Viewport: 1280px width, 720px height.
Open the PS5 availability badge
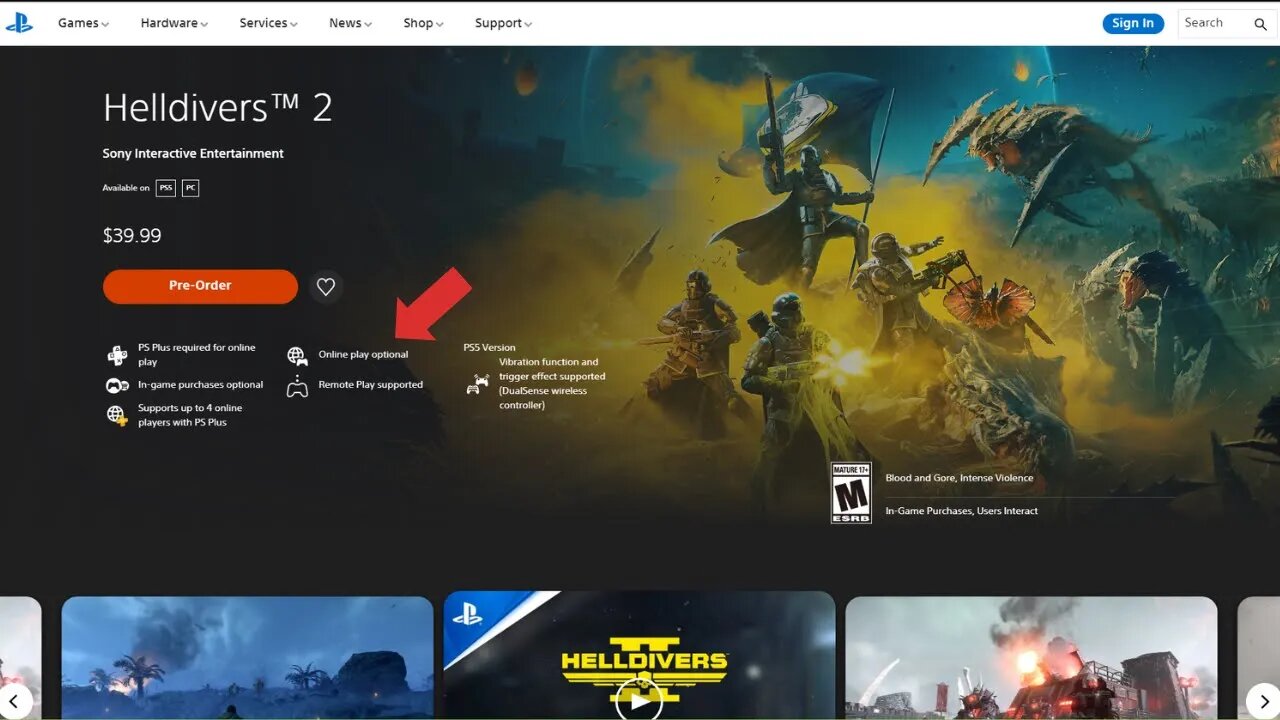pos(165,188)
